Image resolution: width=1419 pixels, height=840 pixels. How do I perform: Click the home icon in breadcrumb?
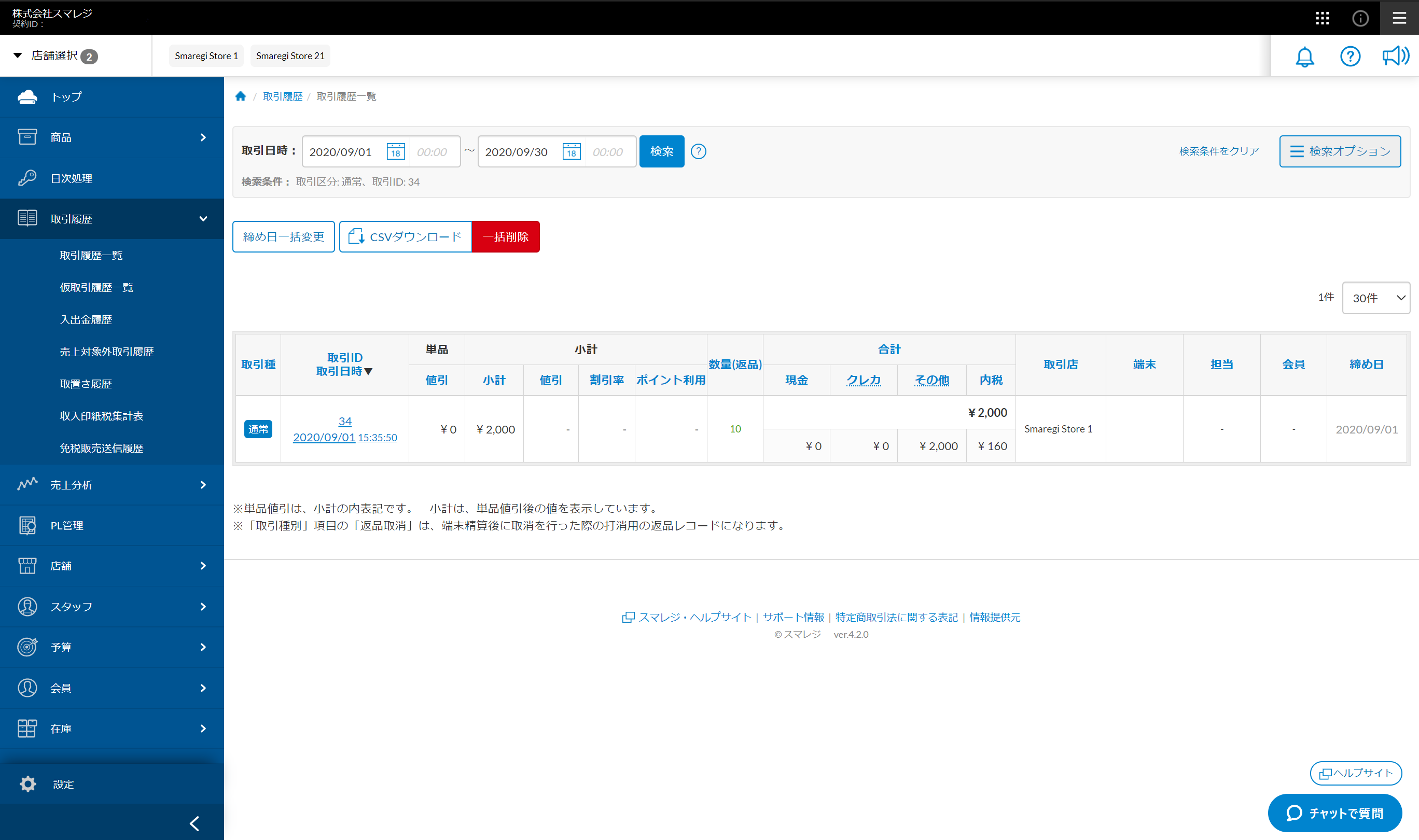click(x=241, y=96)
